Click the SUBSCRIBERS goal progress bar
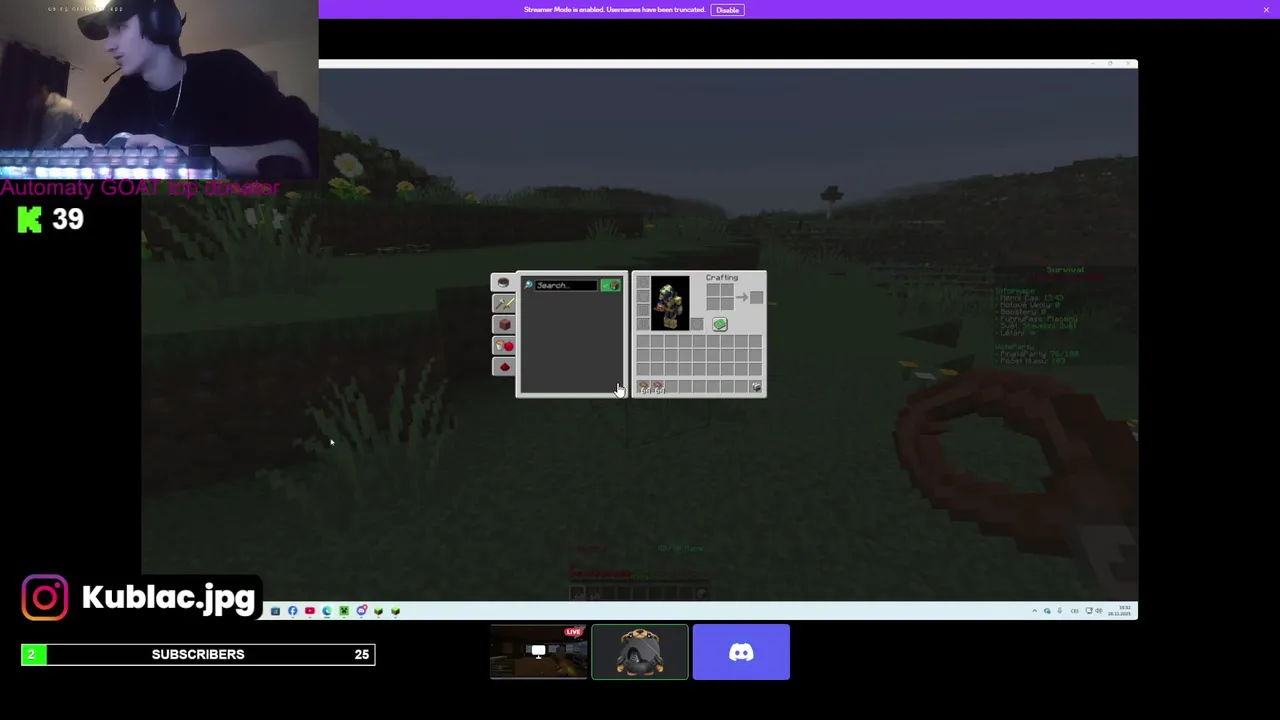The height and width of the screenshot is (720, 1280). (x=198, y=654)
